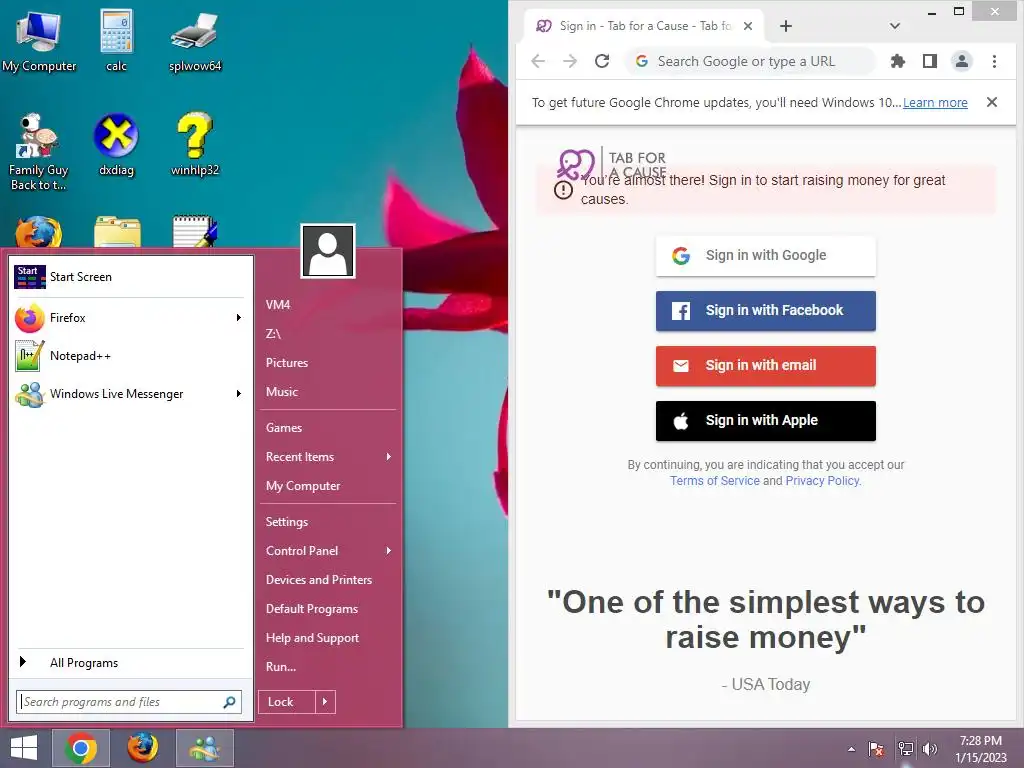Click Sign in with Facebook
Image resolution: width=1024 pixels, height=768 pixels.
click(765, 311)
